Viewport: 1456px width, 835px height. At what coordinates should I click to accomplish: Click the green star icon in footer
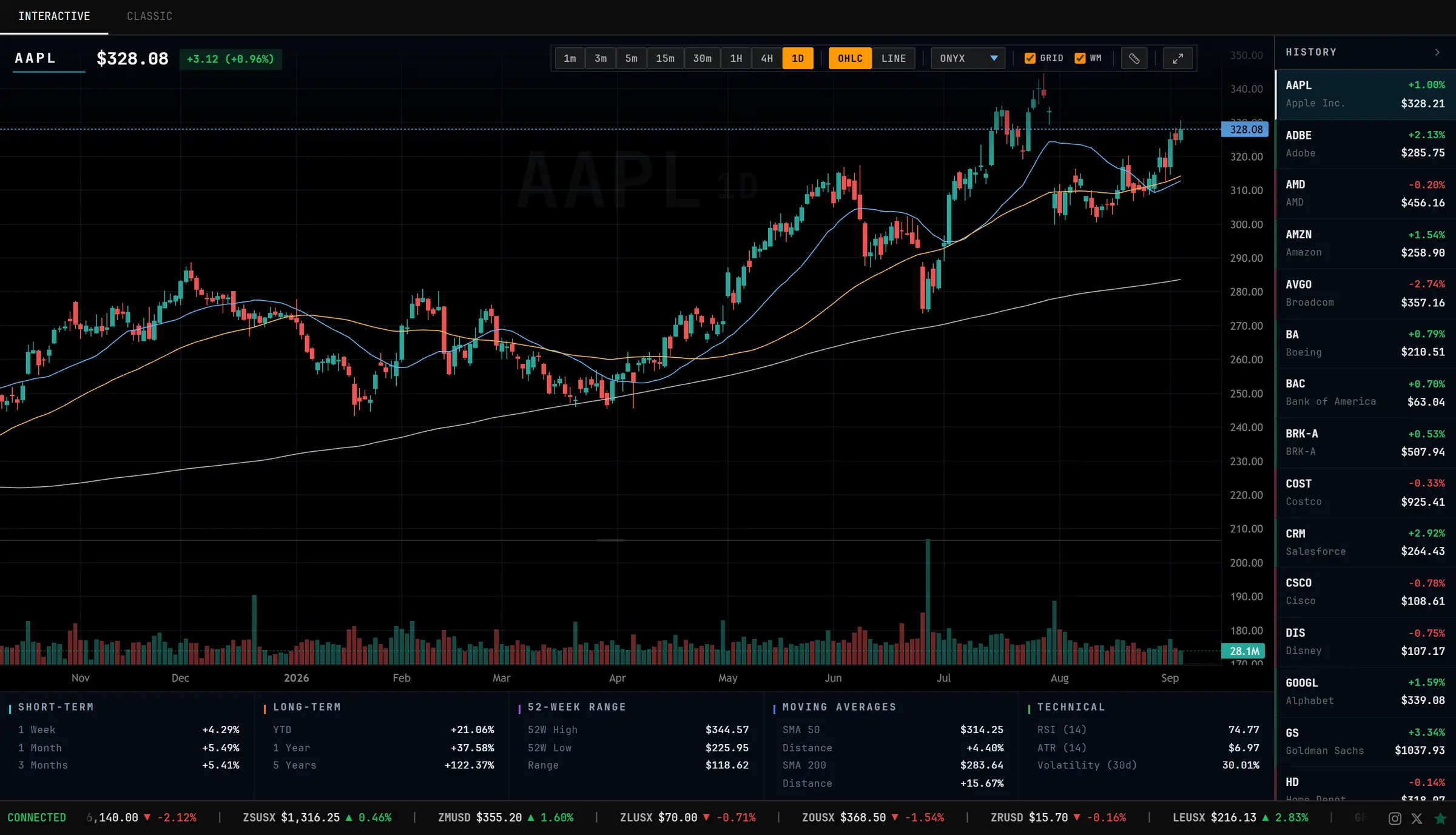point(1440,818)
